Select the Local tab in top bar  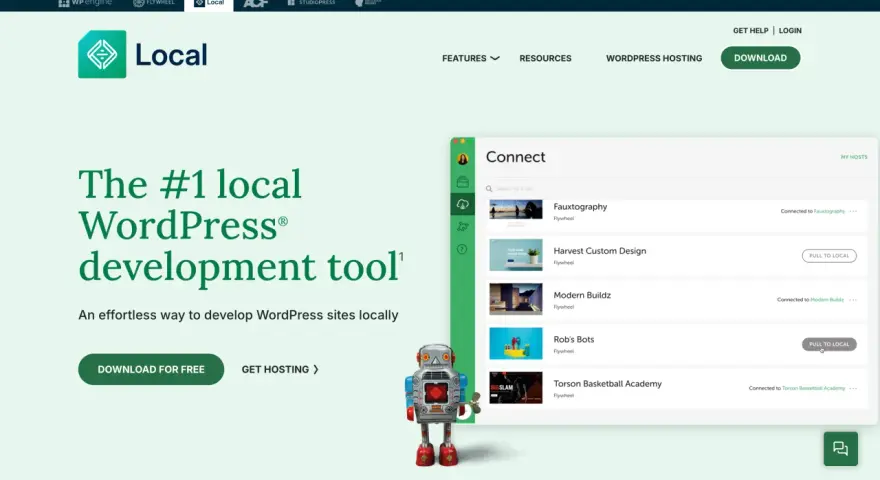coord(209,3)
